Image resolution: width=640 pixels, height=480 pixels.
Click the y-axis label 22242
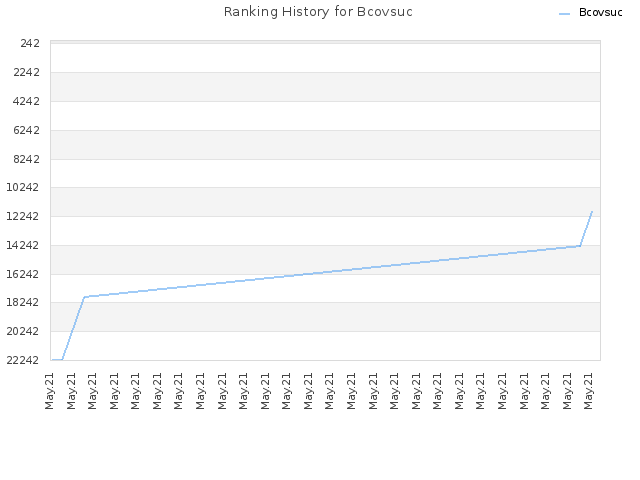click(23, 360)
